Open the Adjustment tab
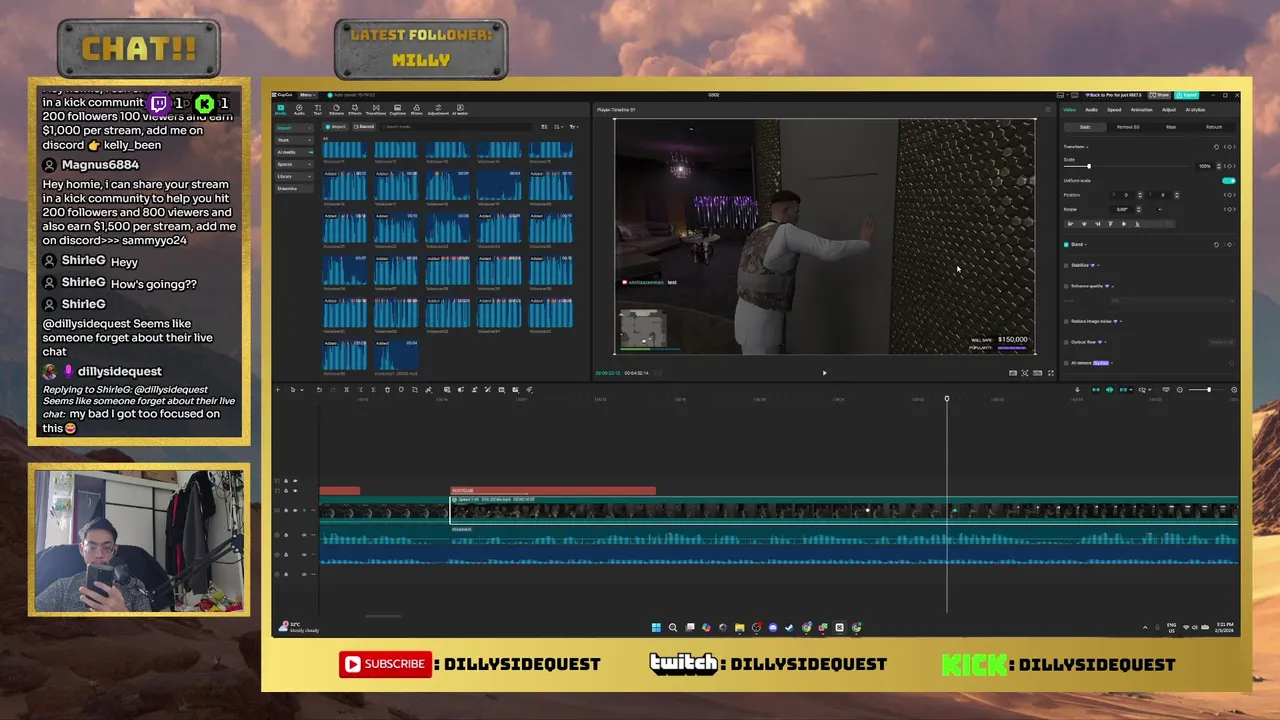The image size is (1280, 720). tap(438, 109)
